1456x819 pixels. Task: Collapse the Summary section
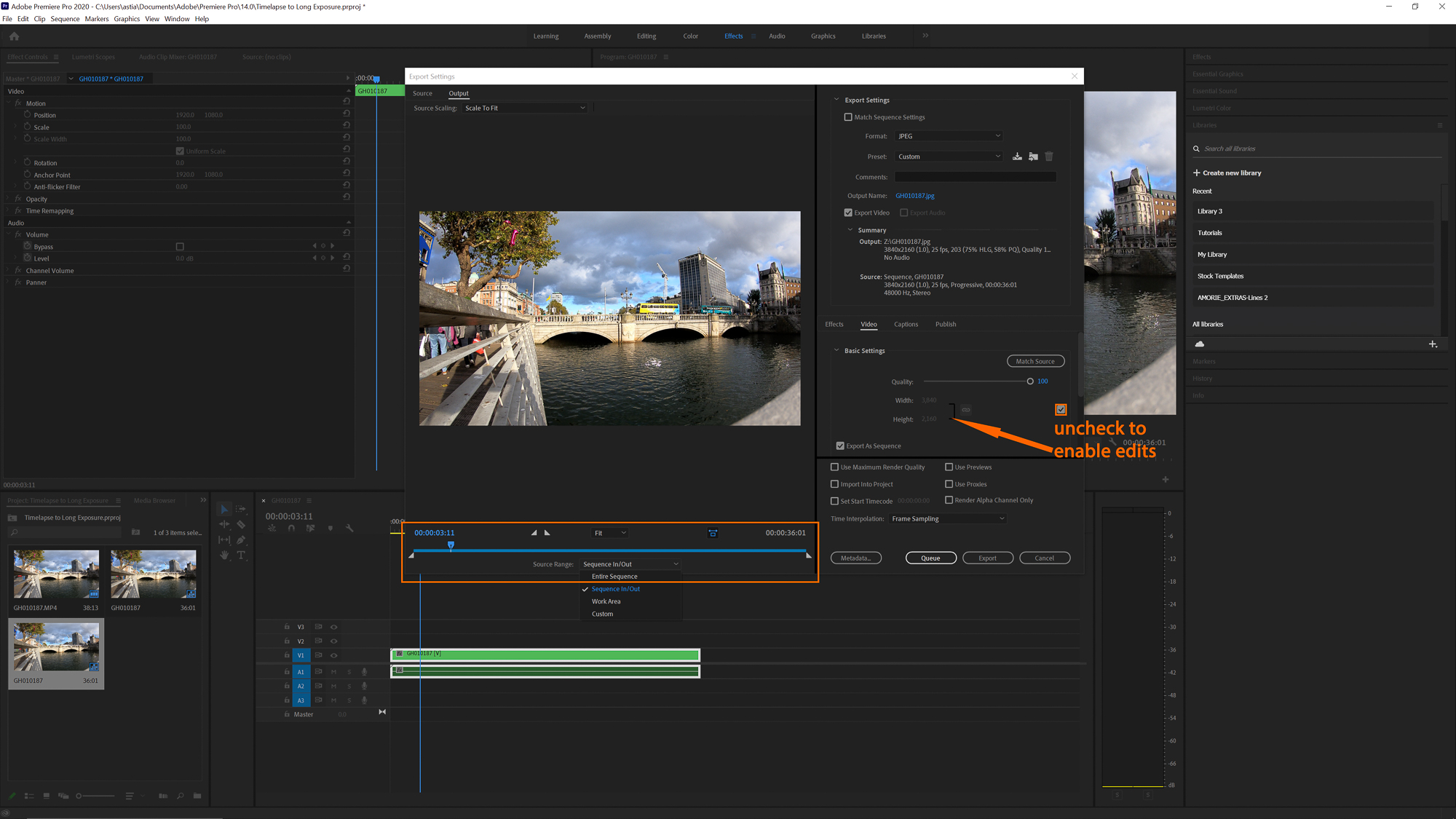tap(850, 229)
